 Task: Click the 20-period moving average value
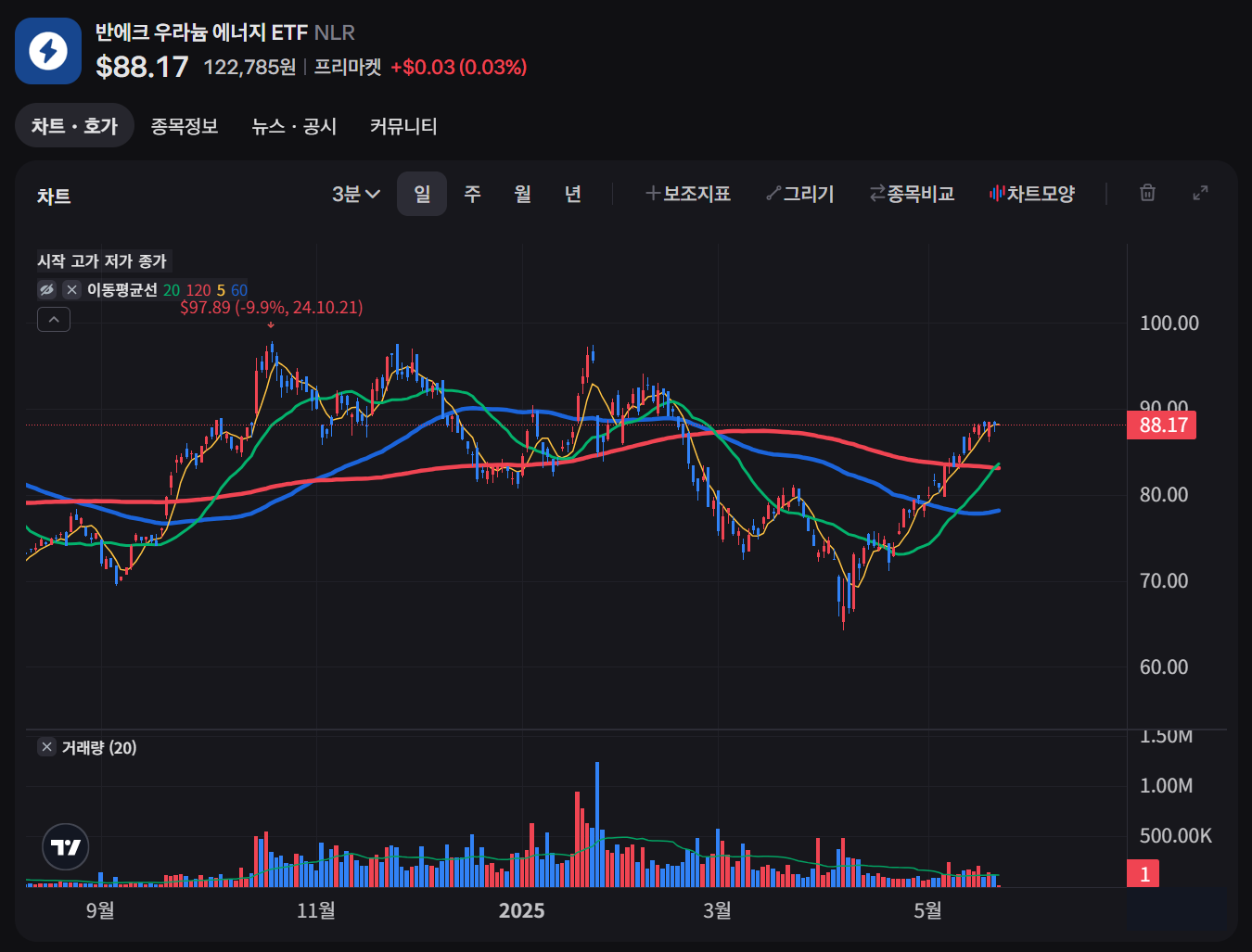[172, 290]
